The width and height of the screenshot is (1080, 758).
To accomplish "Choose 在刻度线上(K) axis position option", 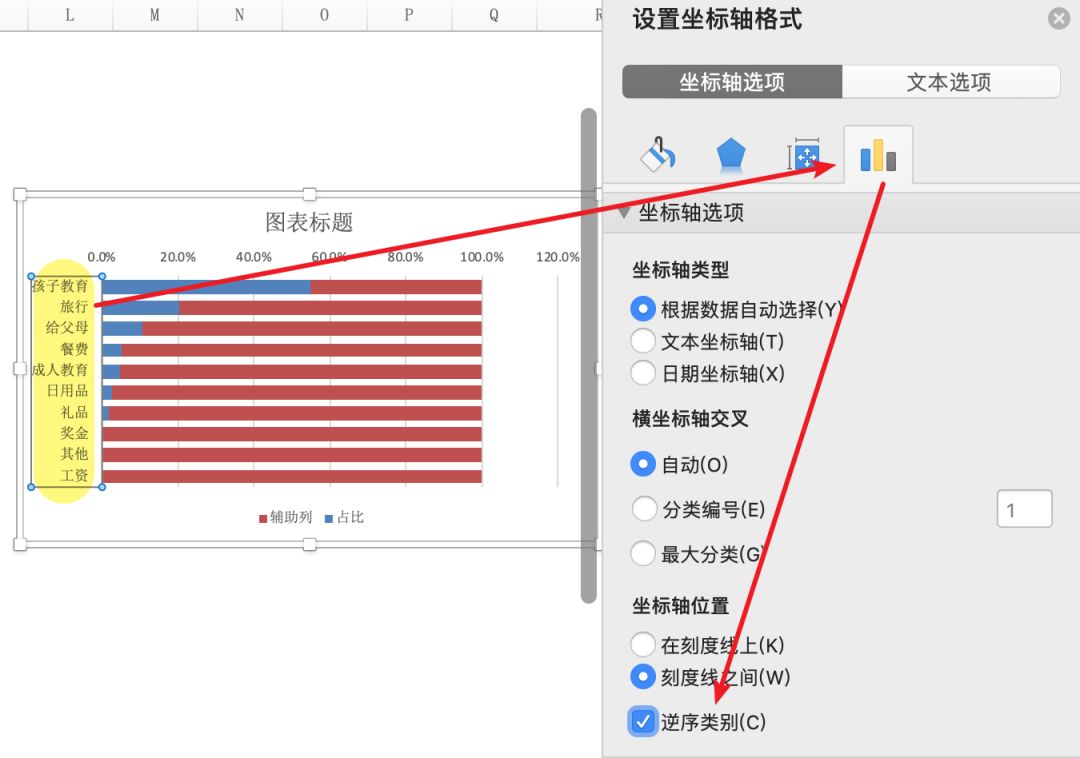I will click(x=643, y=645).
